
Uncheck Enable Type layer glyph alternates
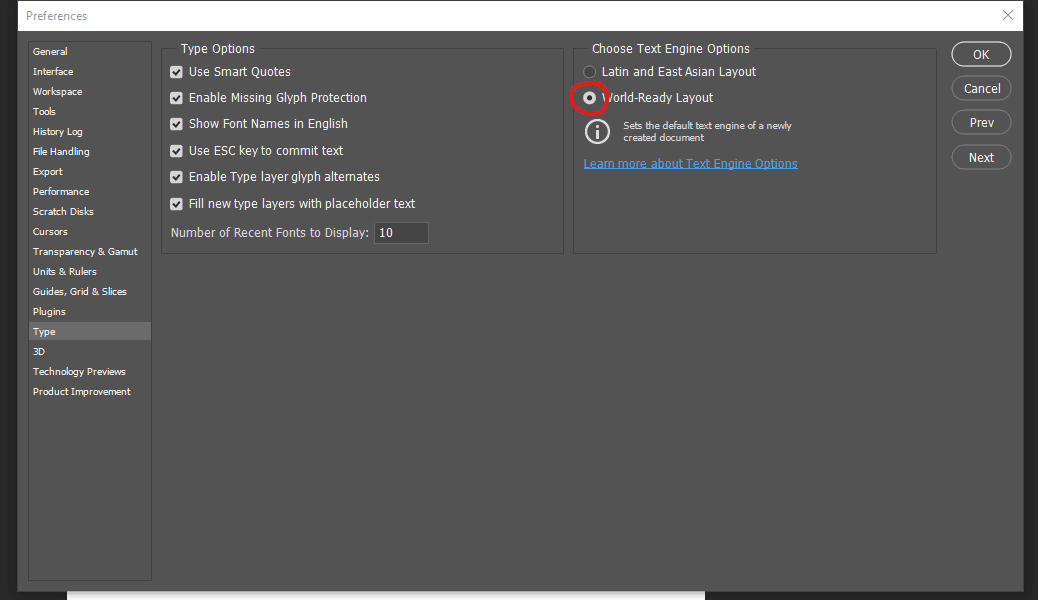pyautogui.click(x=176, y=177)
